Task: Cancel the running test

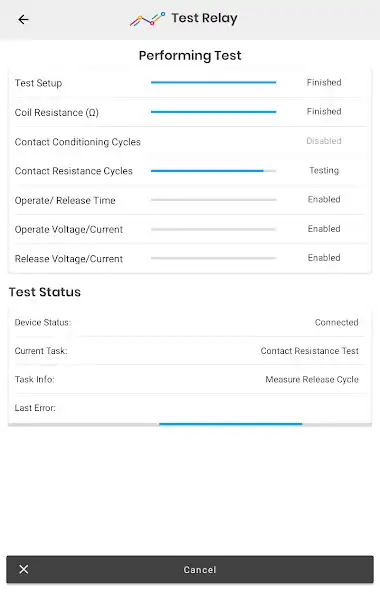Action: 190,569
